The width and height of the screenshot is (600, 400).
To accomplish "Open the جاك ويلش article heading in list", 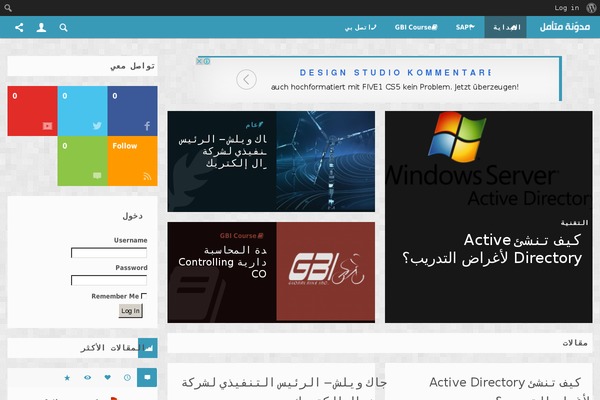I will pos(284,387).
